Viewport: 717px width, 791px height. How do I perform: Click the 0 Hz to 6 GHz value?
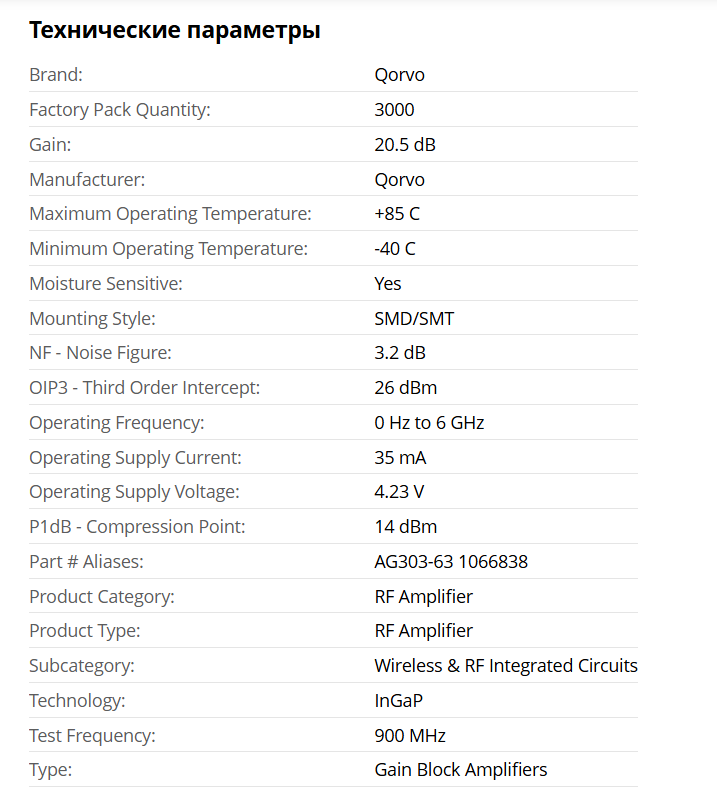click(429, 423)
